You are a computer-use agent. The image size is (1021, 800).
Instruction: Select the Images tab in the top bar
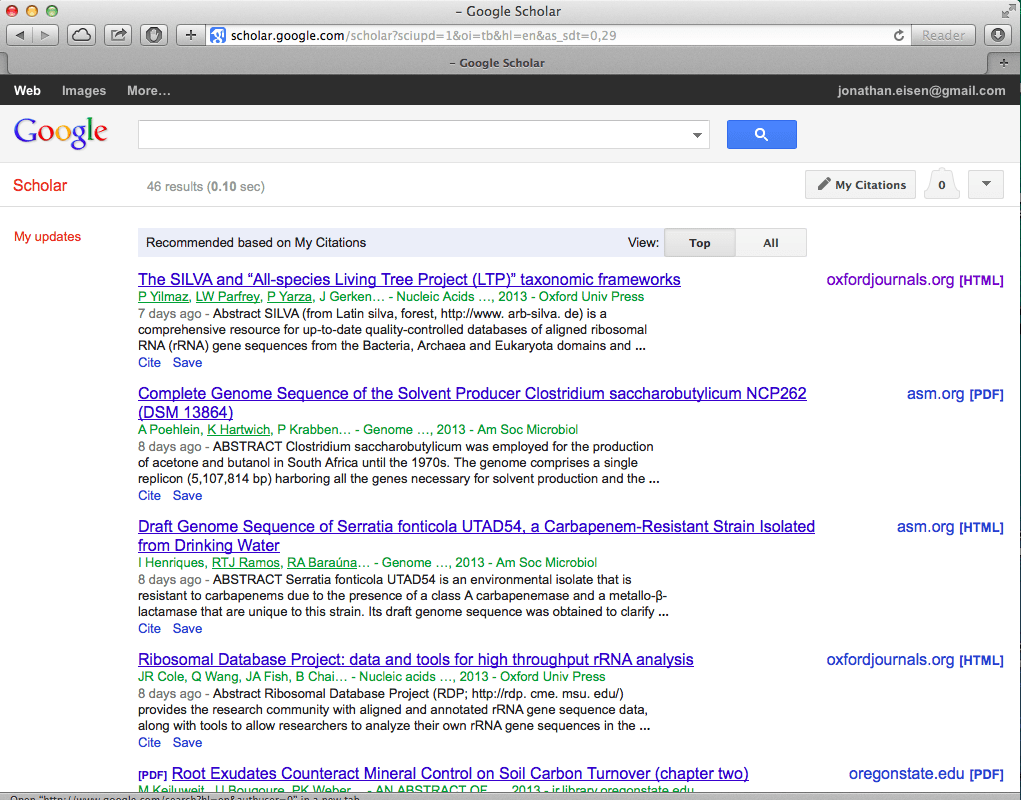84,90
